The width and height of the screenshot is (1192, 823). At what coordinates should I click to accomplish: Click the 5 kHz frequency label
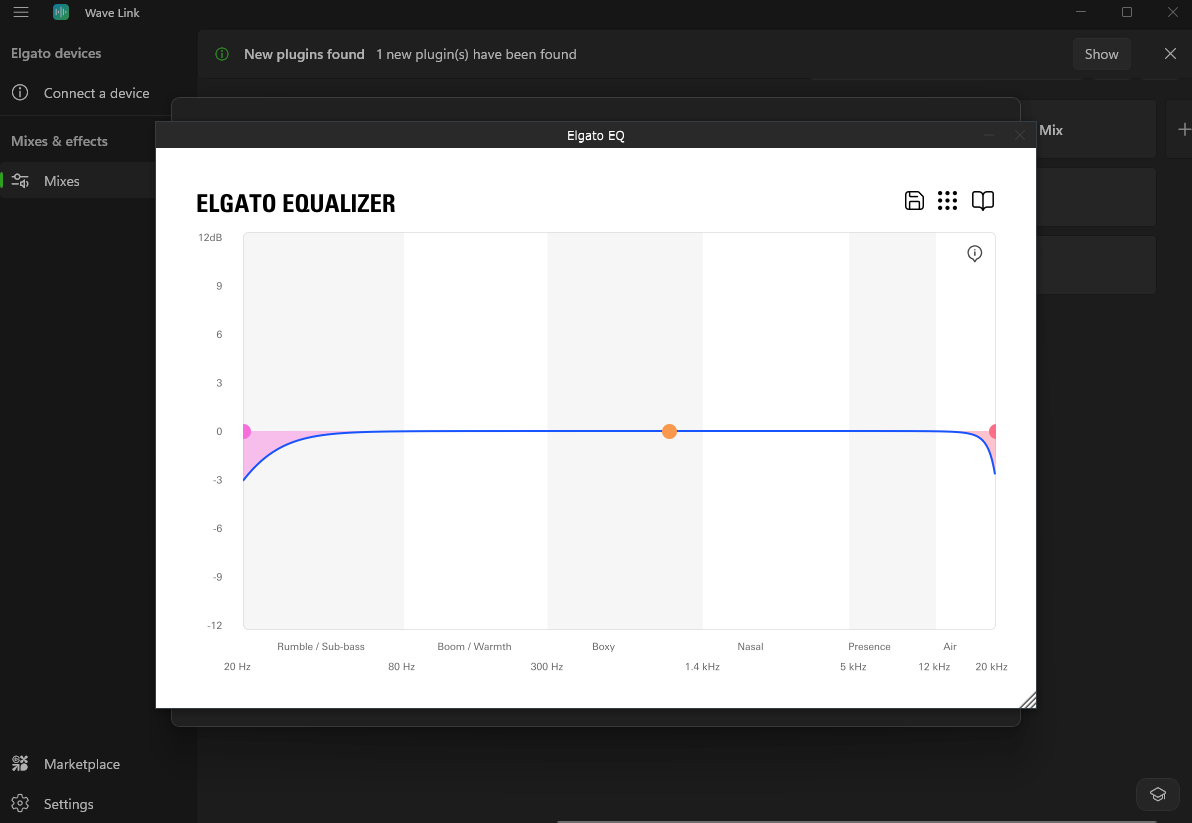tap(853, 666)
